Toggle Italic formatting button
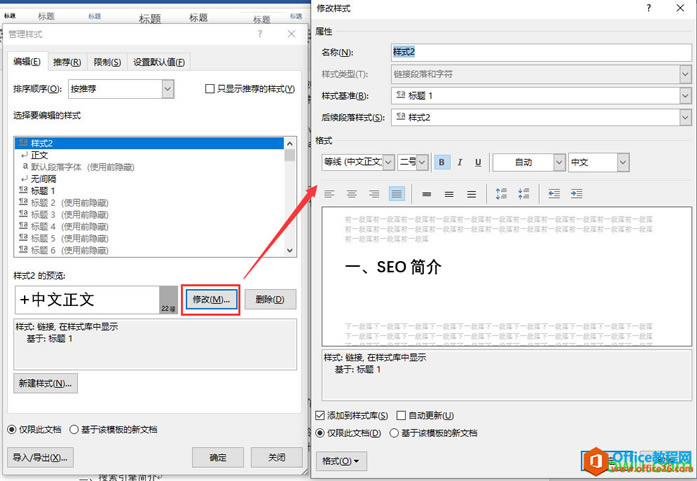This screenshot has width=697, height=481. [460, 162]
